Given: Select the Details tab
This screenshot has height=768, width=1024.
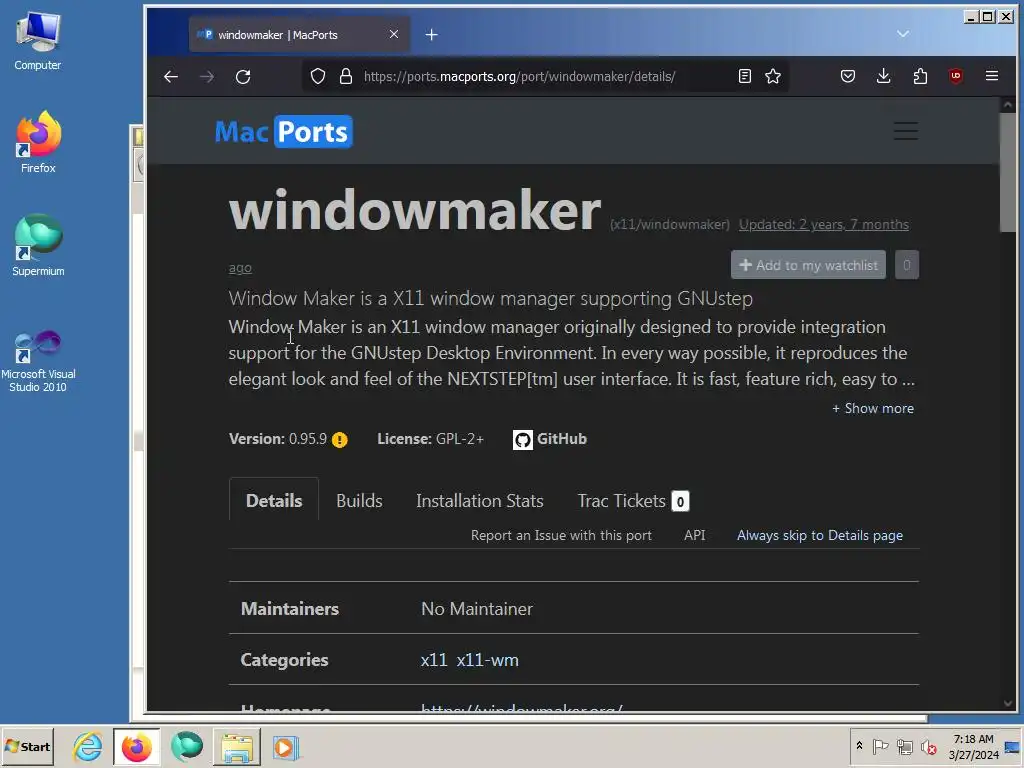Looking at the screenshot, I should (x=274, y=501).
